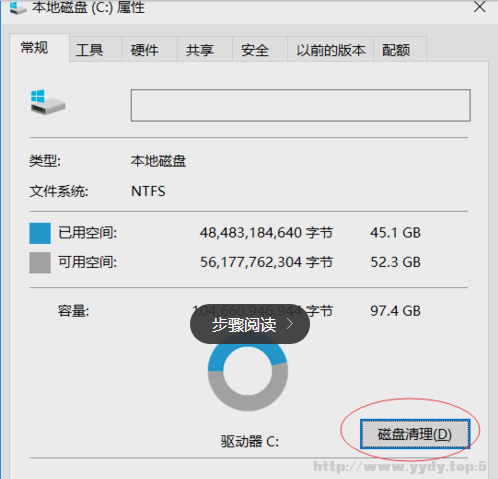Viewport: 498px width, 479px height.
Task: Click the Windows drive icon beside name field
Action: coord(48,102)
